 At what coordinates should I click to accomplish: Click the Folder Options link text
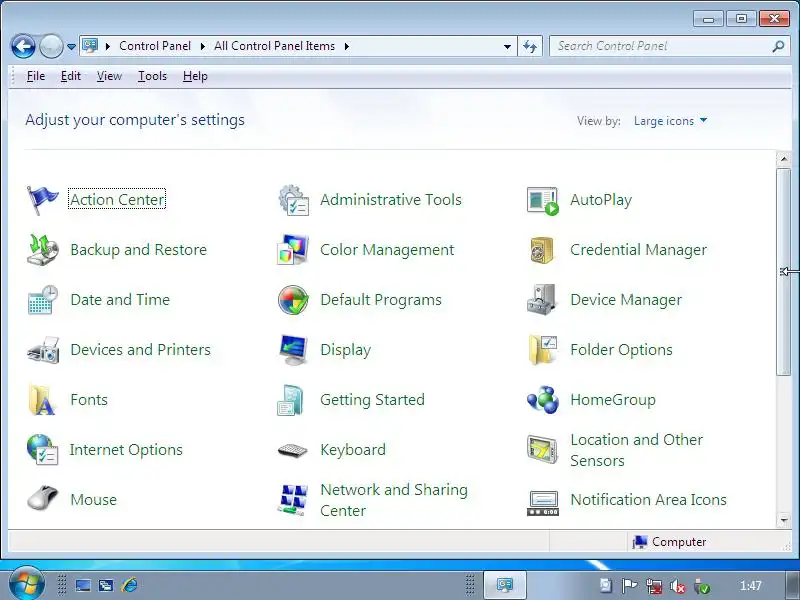pyautogui.click(x=621, y=349)
